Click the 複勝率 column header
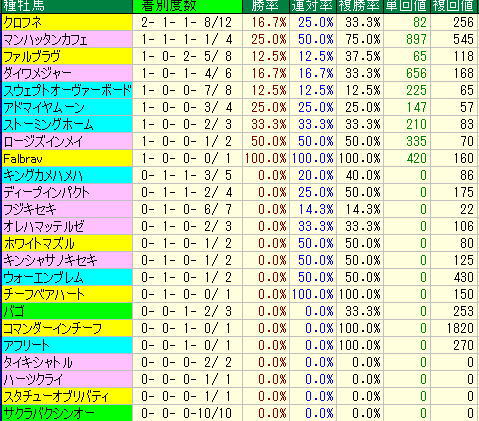The image size is (479, 421). pos(359,6)
